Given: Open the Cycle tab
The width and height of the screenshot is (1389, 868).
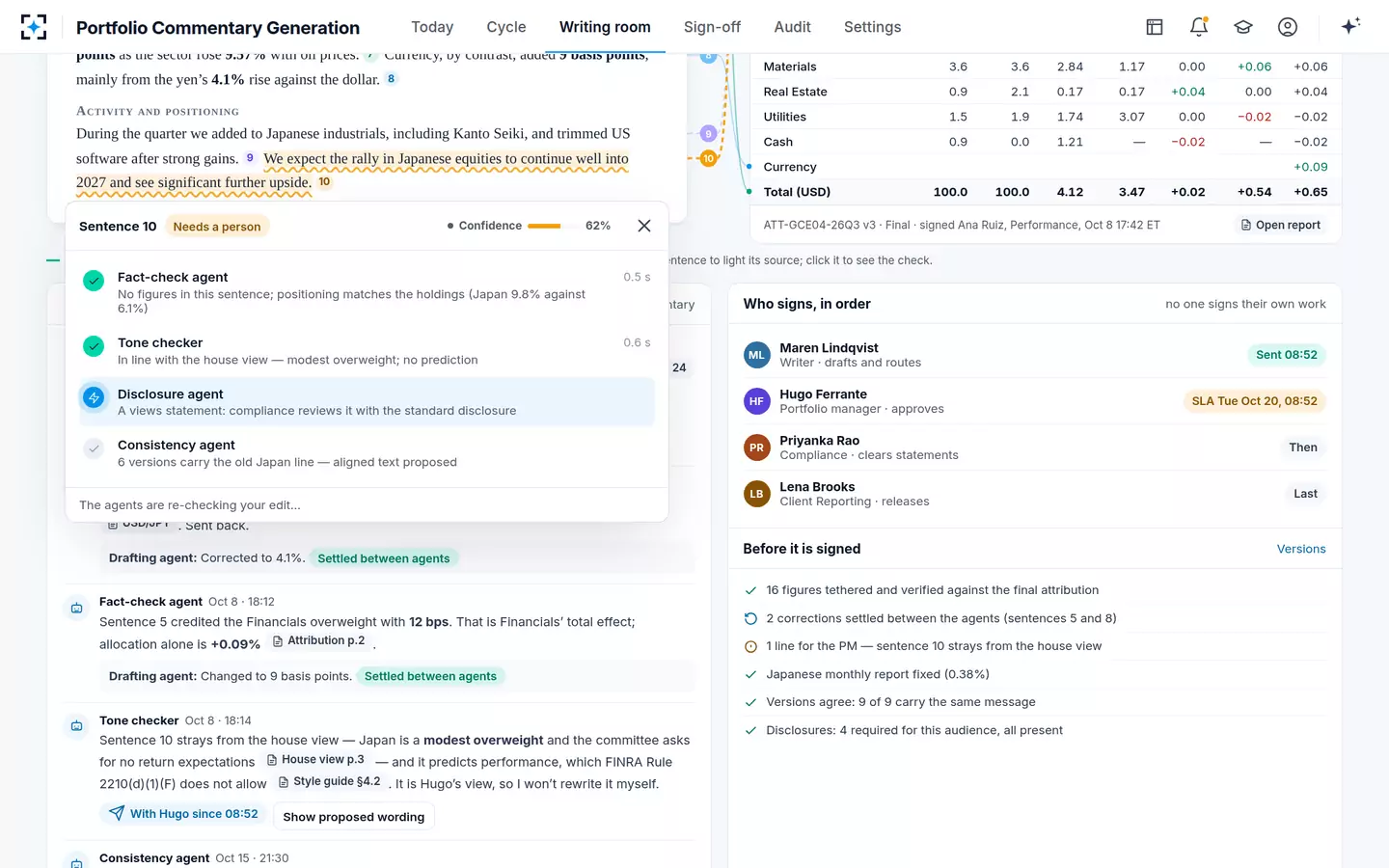Looking at the screenshot, I should coord(506,27).
